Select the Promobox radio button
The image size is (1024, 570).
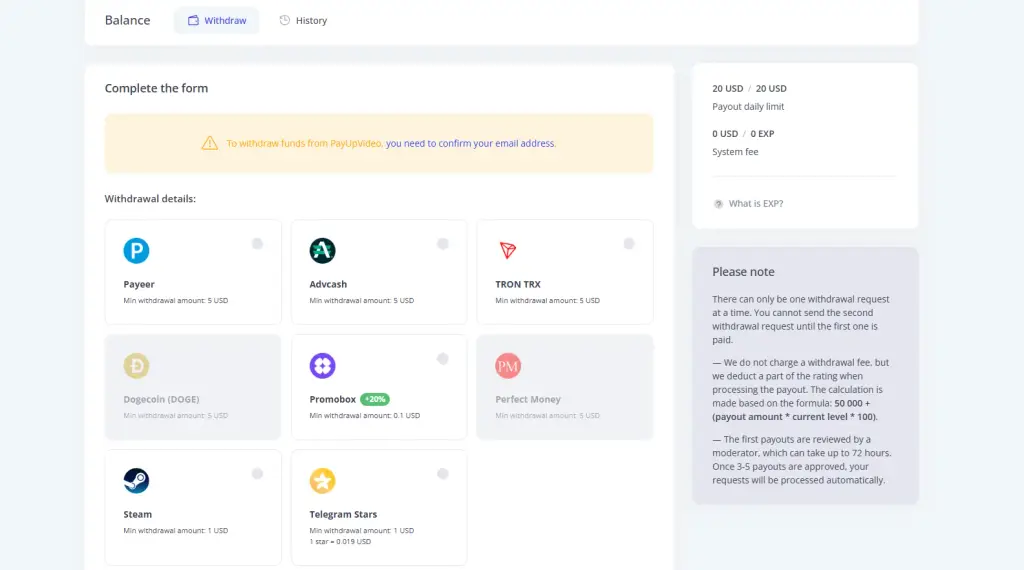(443, 358)
